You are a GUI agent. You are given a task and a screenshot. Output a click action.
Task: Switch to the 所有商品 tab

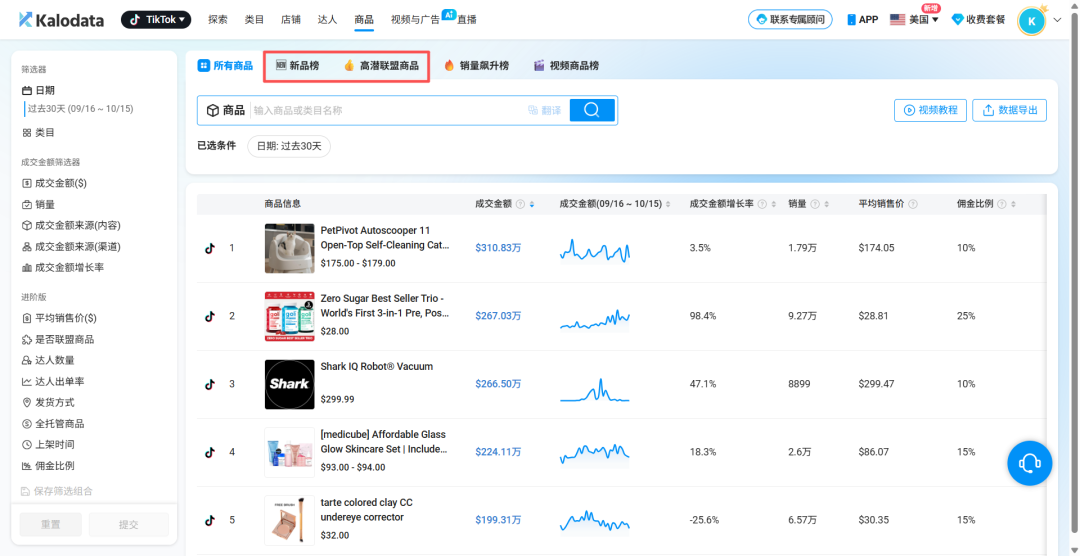tap(225, 65)
